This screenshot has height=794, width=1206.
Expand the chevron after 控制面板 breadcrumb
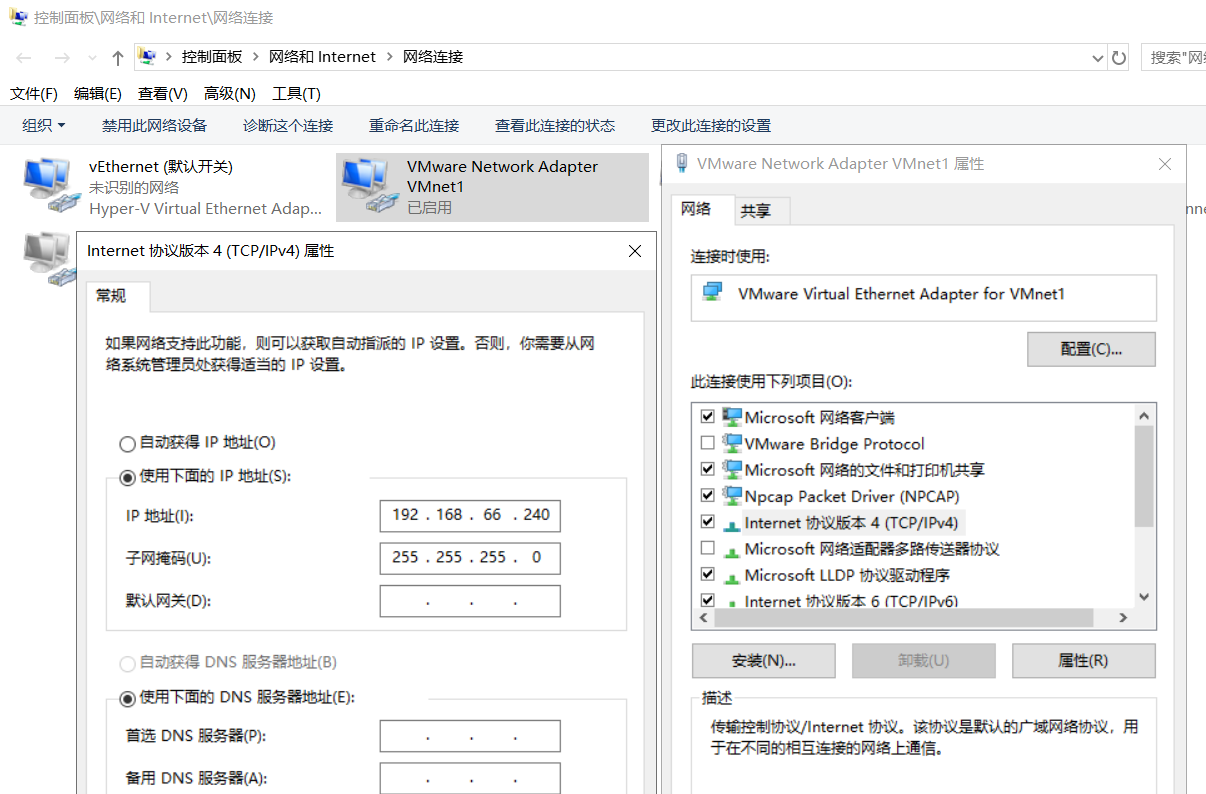[256, 57]
